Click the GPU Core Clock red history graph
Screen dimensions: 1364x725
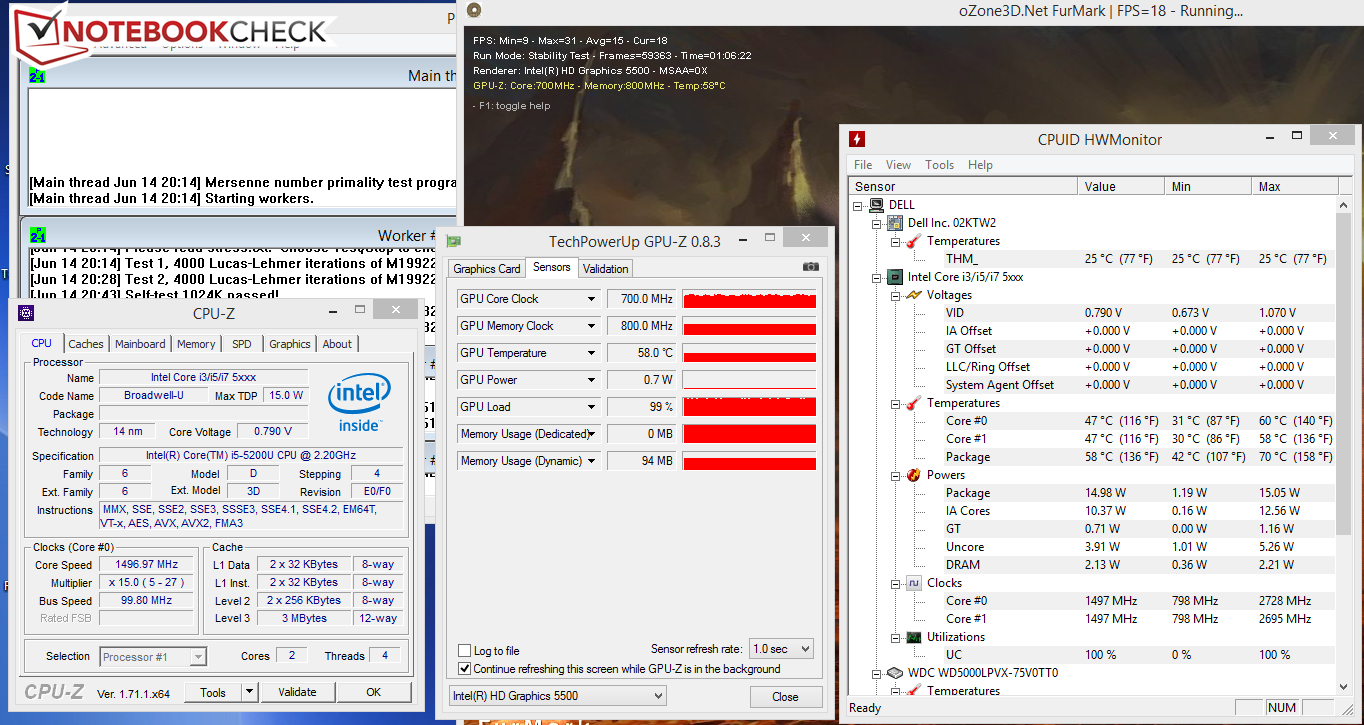click(x=749, y=299)
